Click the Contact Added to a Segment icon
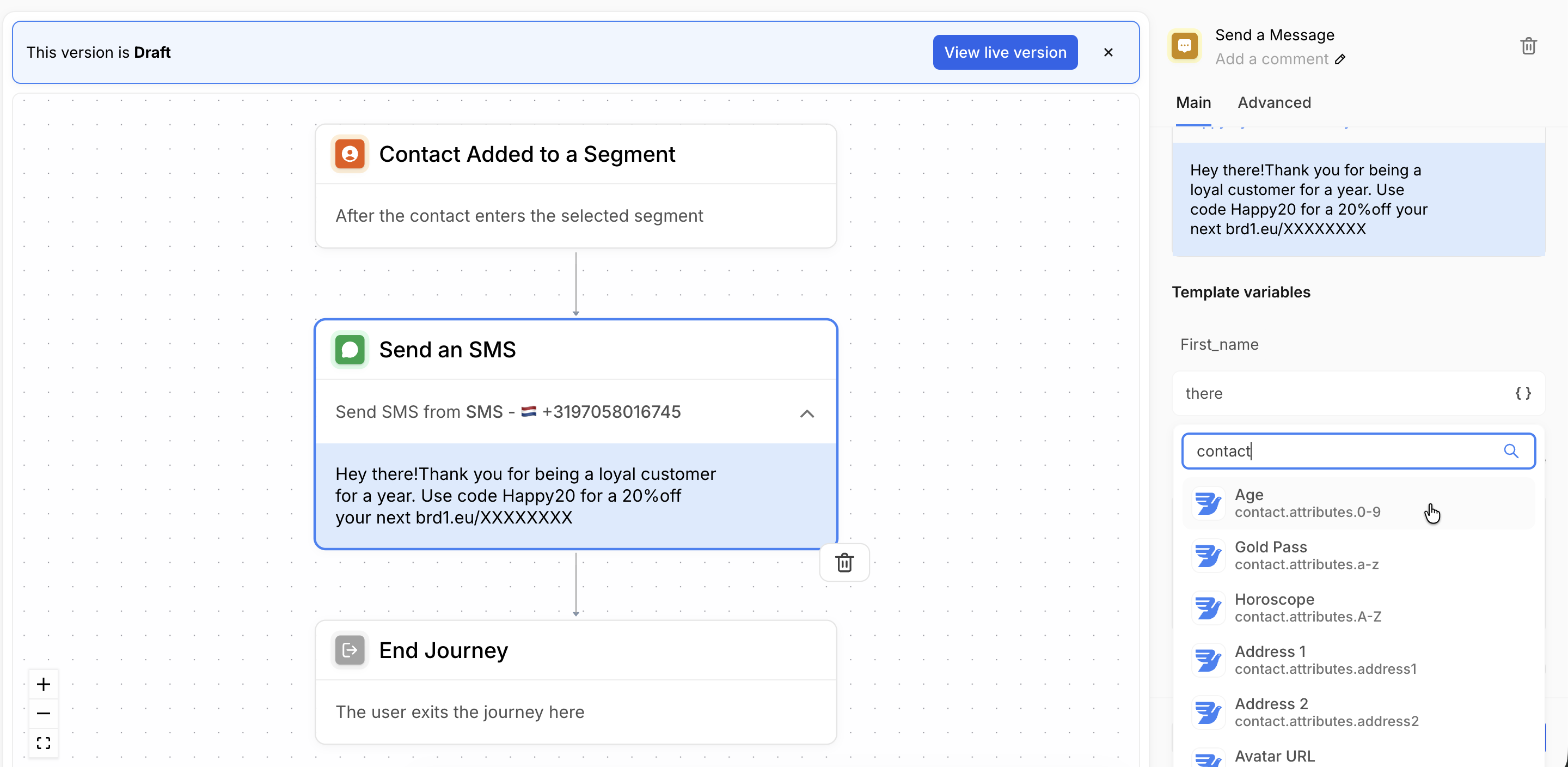Screen dimensions: 1568x767 tap(350, 154)
